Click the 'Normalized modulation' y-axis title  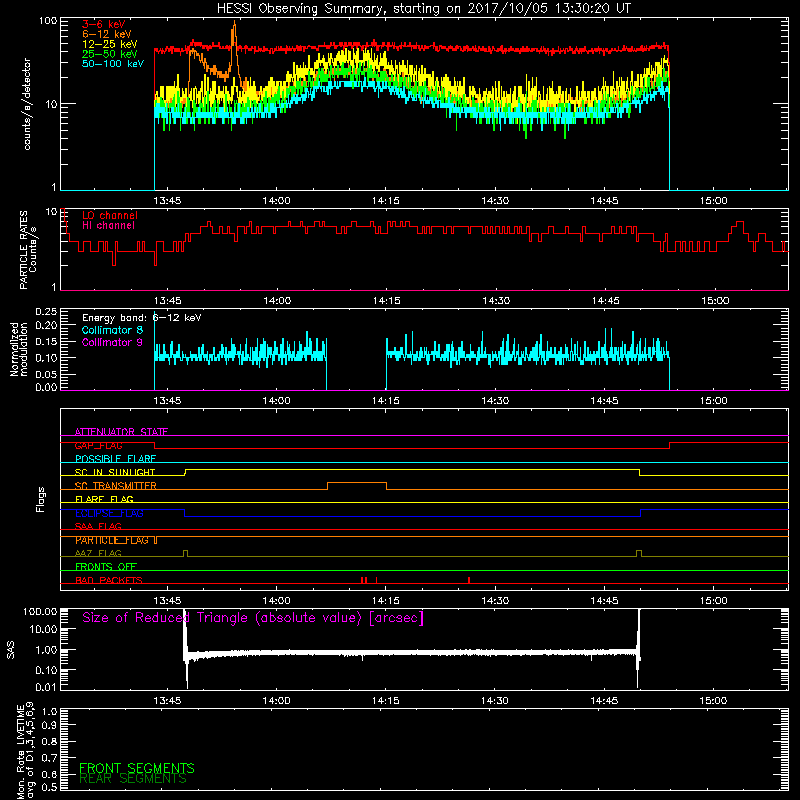[18, 349]
